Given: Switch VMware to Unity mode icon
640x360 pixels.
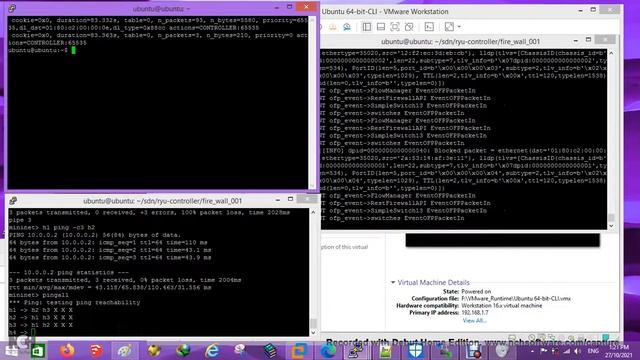Looking at the screenshot, I should pos(409,27).
